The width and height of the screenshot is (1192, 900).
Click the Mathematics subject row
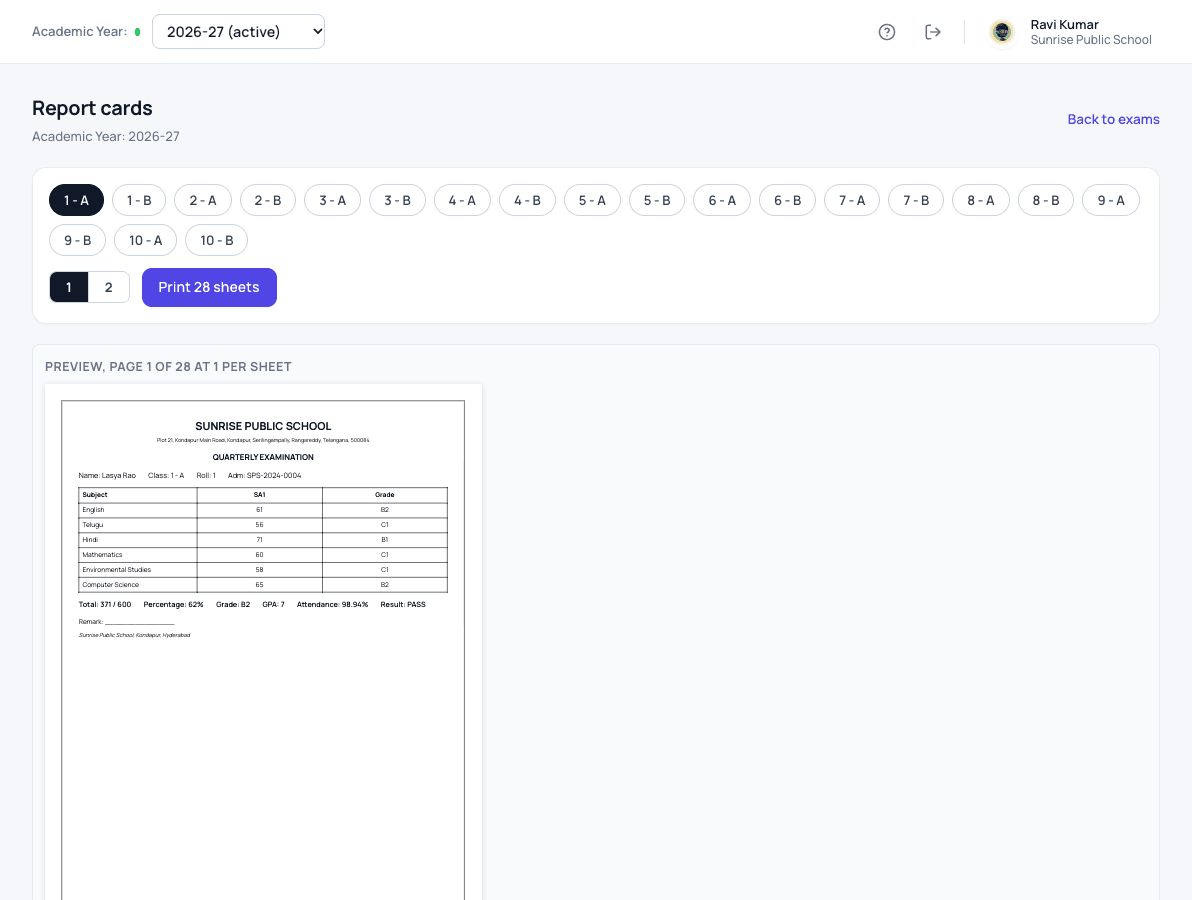pyautogui.click(x=263, y=555)
